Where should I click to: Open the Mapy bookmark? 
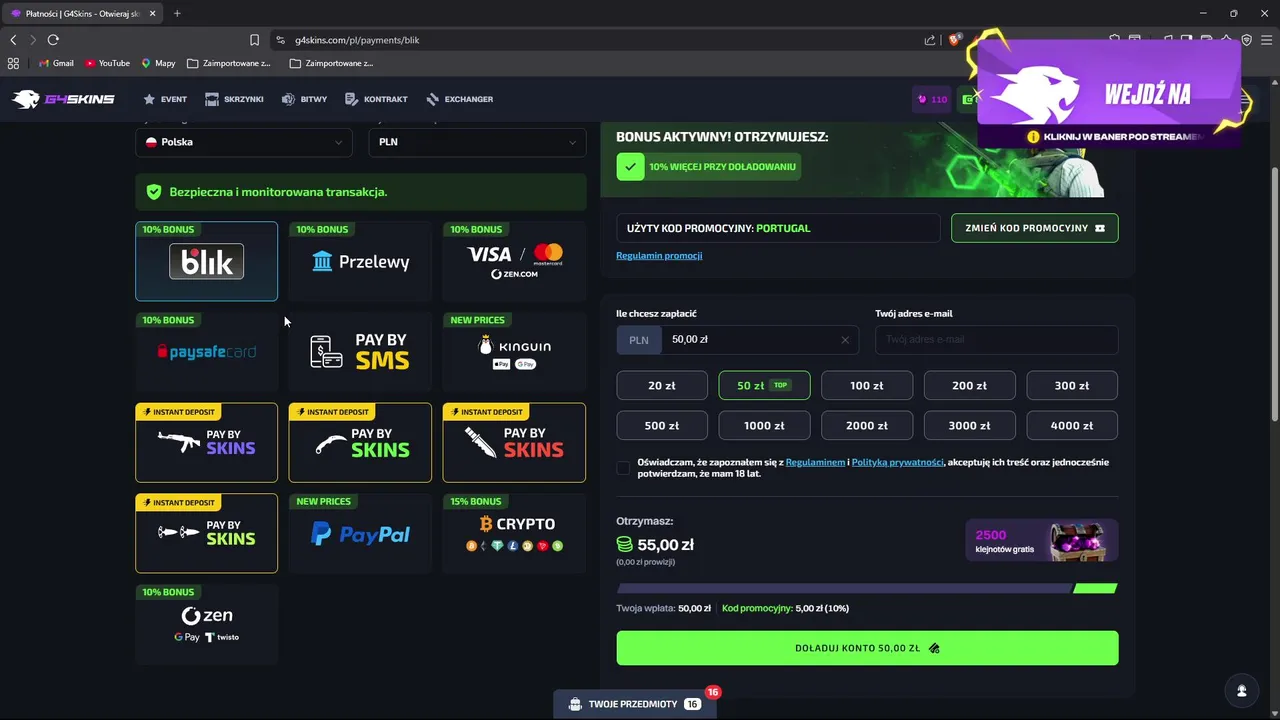coord(158,63)
